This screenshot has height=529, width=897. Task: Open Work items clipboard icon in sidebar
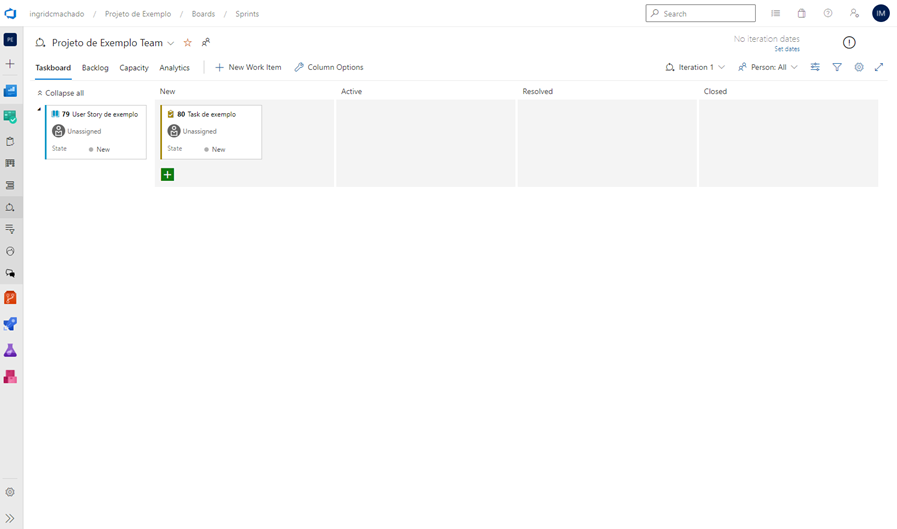[x=10, y=141]
